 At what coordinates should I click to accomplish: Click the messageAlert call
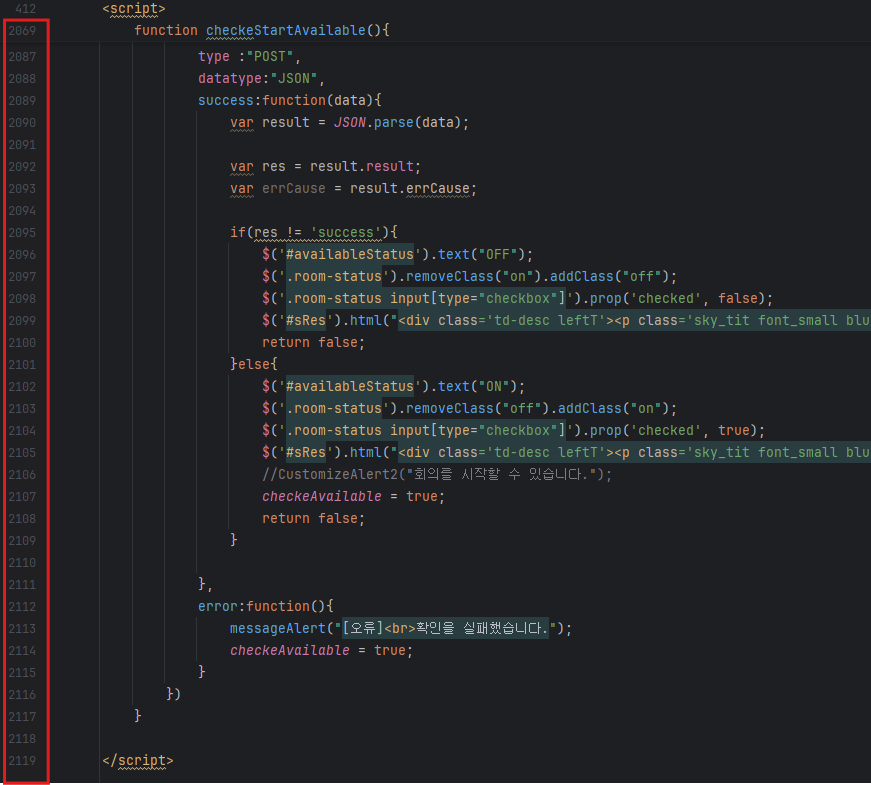pyautogui.click(x=401, y=628)
